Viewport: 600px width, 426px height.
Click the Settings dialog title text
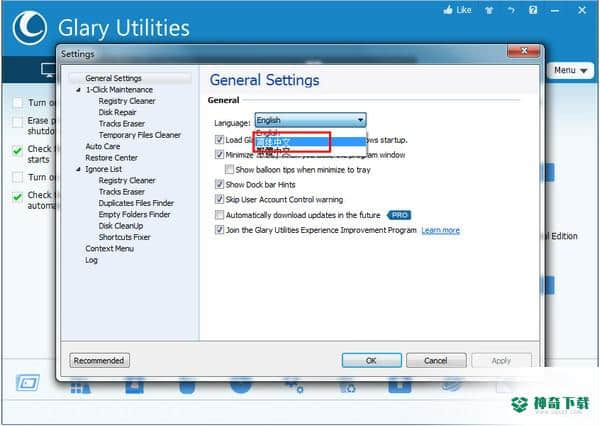point(77,54)
